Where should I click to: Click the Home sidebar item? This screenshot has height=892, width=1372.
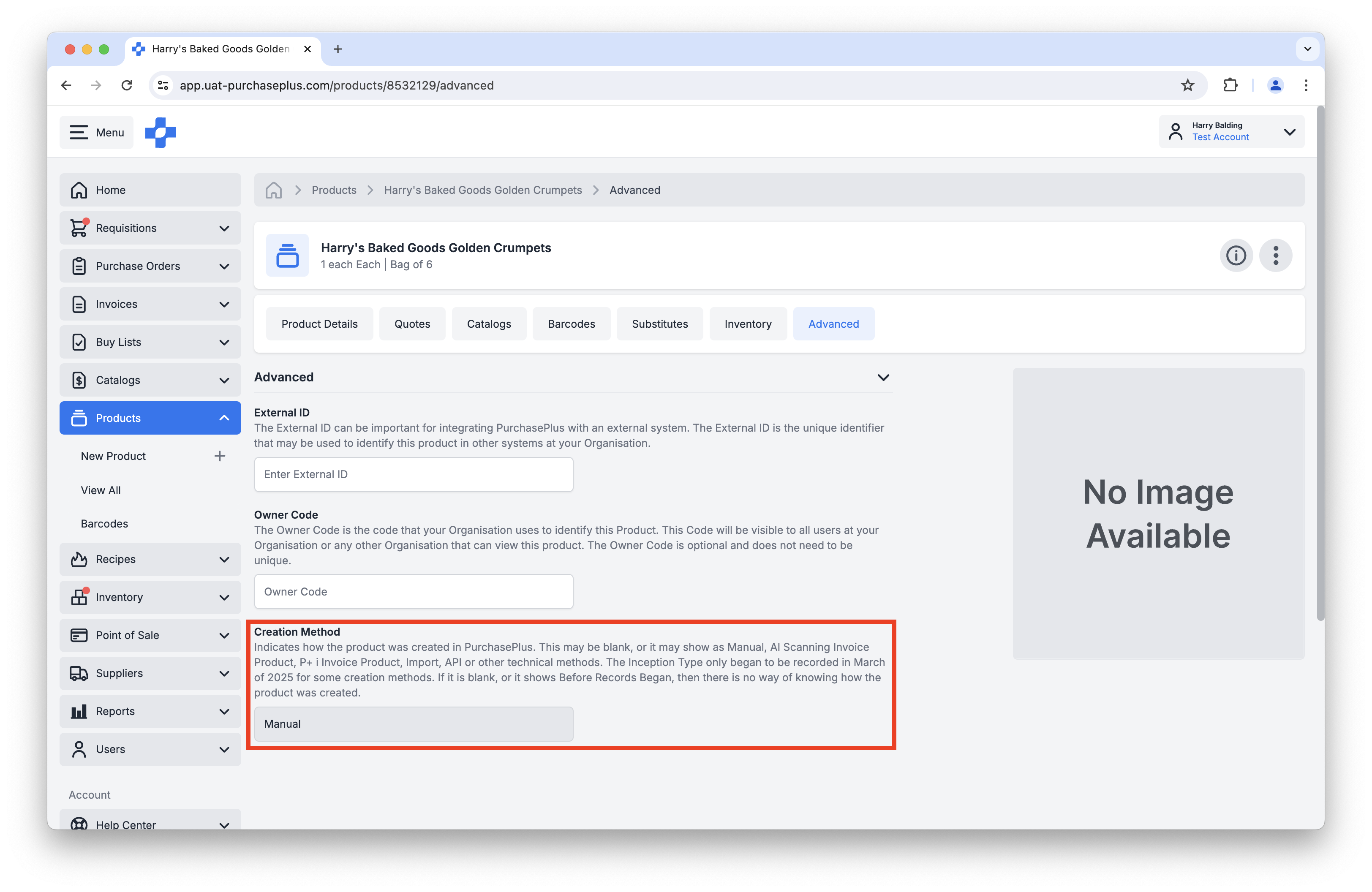150,190
